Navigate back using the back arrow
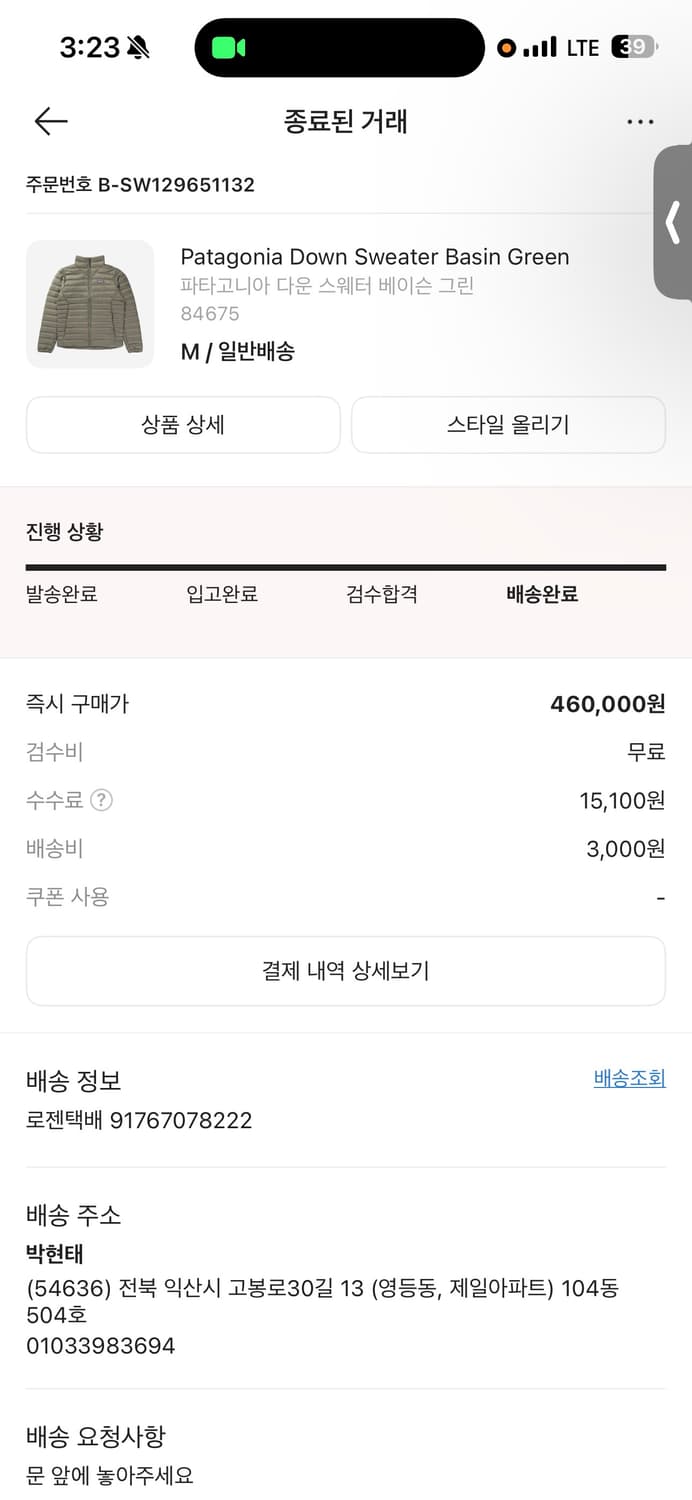 pos(49,121)
